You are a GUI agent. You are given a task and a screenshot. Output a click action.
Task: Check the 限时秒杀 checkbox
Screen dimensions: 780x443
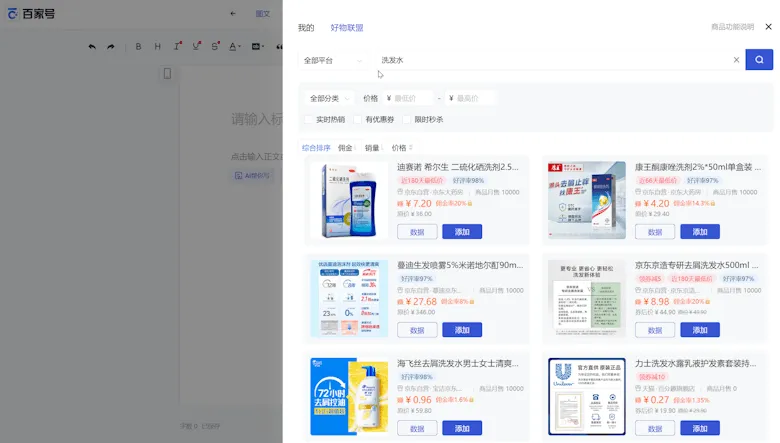tap(406, 119)
